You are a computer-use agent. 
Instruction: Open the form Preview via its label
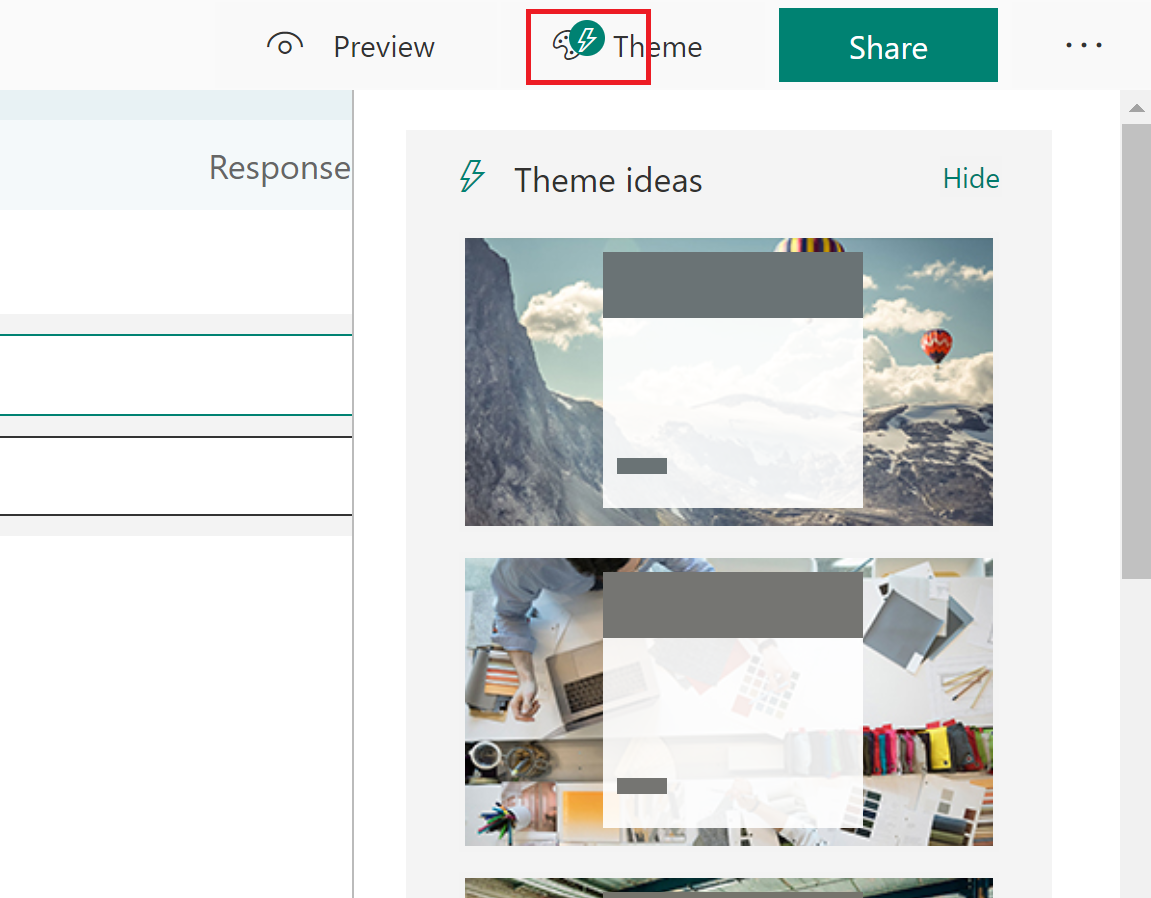point(384,47)
